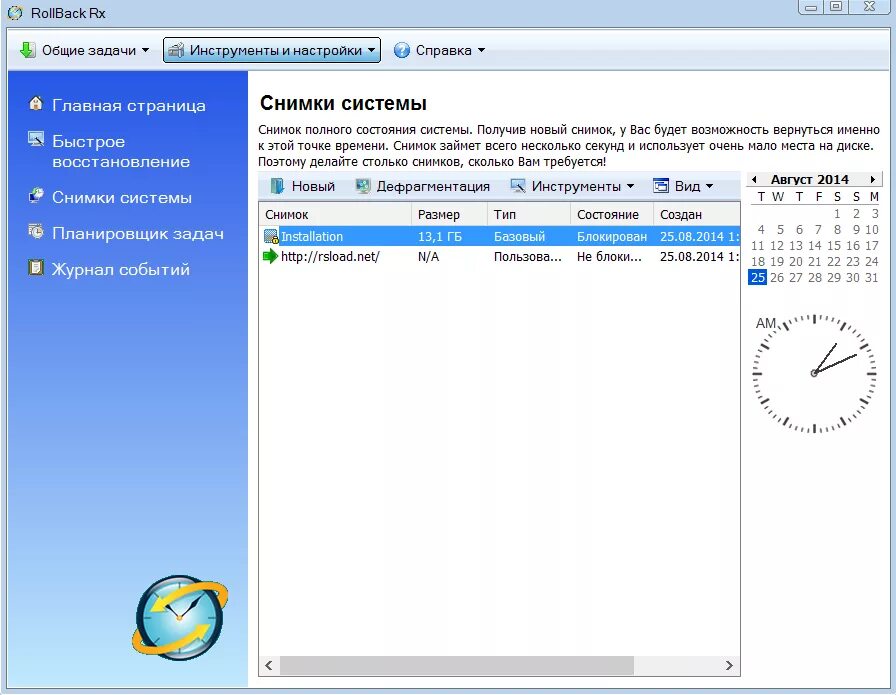Select day 10 in the calendar
The height and width of the screenshot is (695, 896).
tap(871, 230)
